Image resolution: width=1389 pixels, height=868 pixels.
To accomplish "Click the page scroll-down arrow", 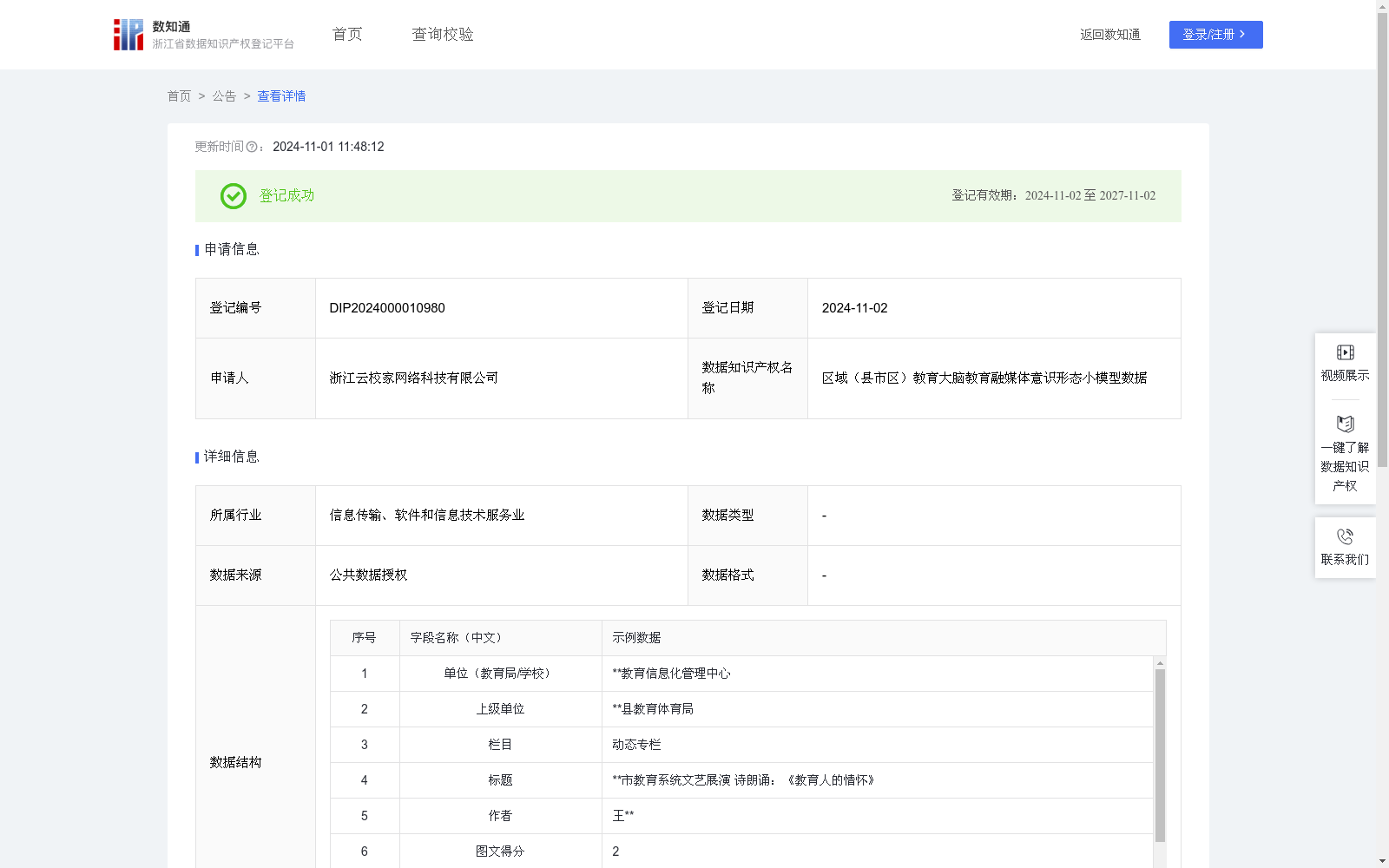I will click(x=1382, y=861).
